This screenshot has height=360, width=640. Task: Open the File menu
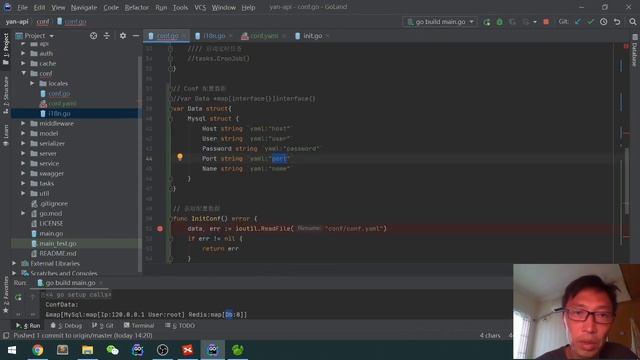click(22, 7)
